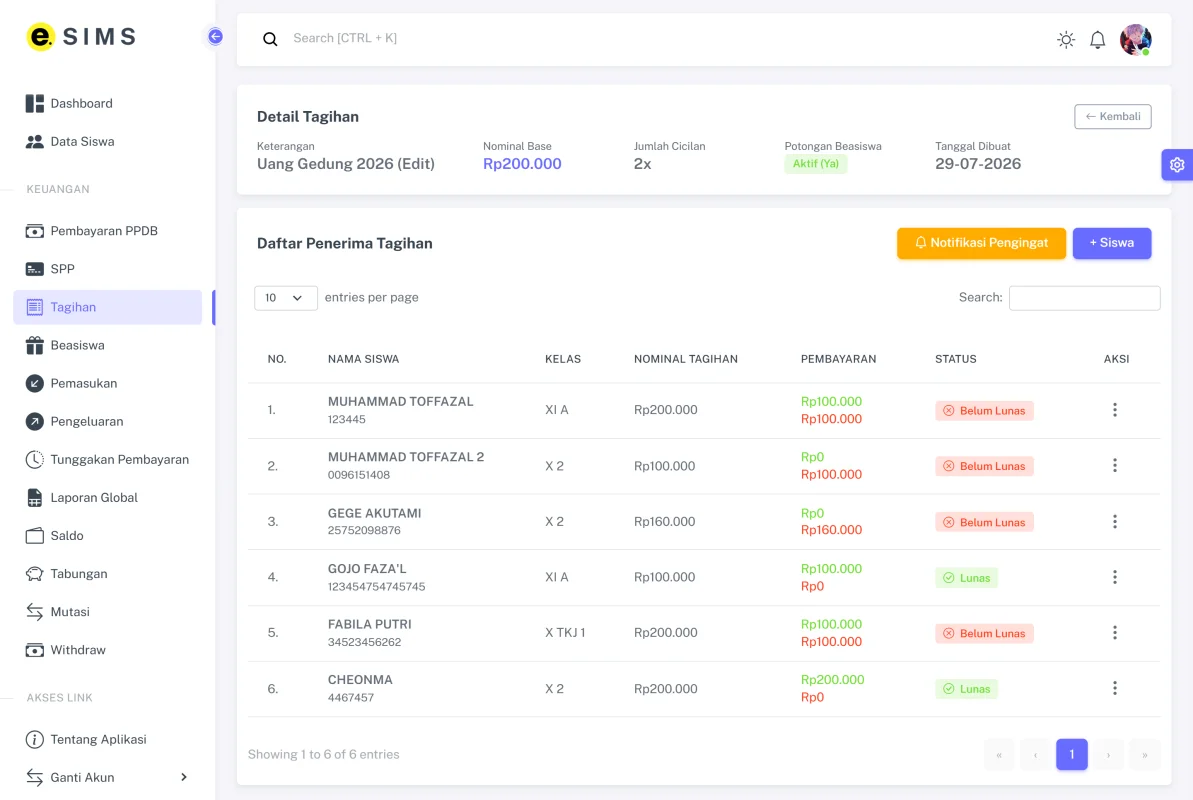1193x800 pixels.
Task: Click the e.SIMS logo
Action: pyautogui.click(x=81, y=36)
